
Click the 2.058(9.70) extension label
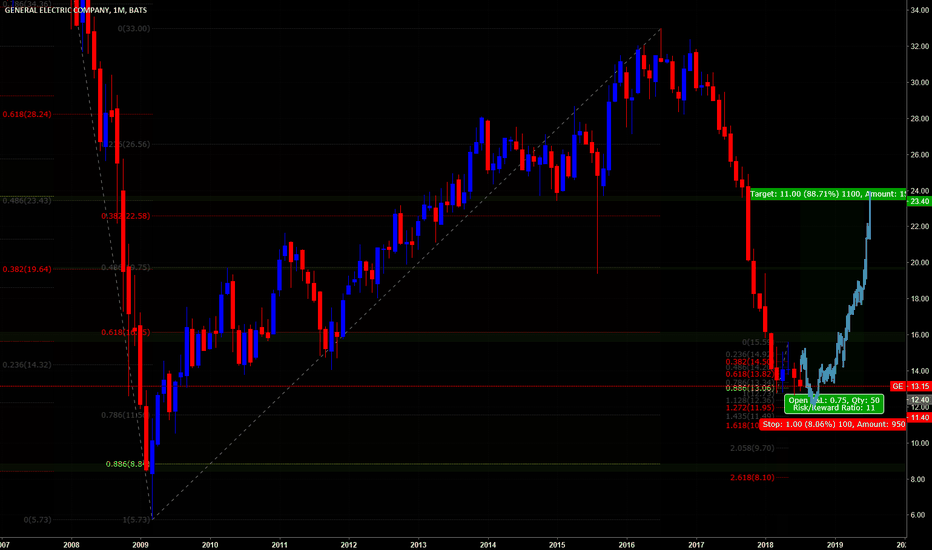click(752, 448)
